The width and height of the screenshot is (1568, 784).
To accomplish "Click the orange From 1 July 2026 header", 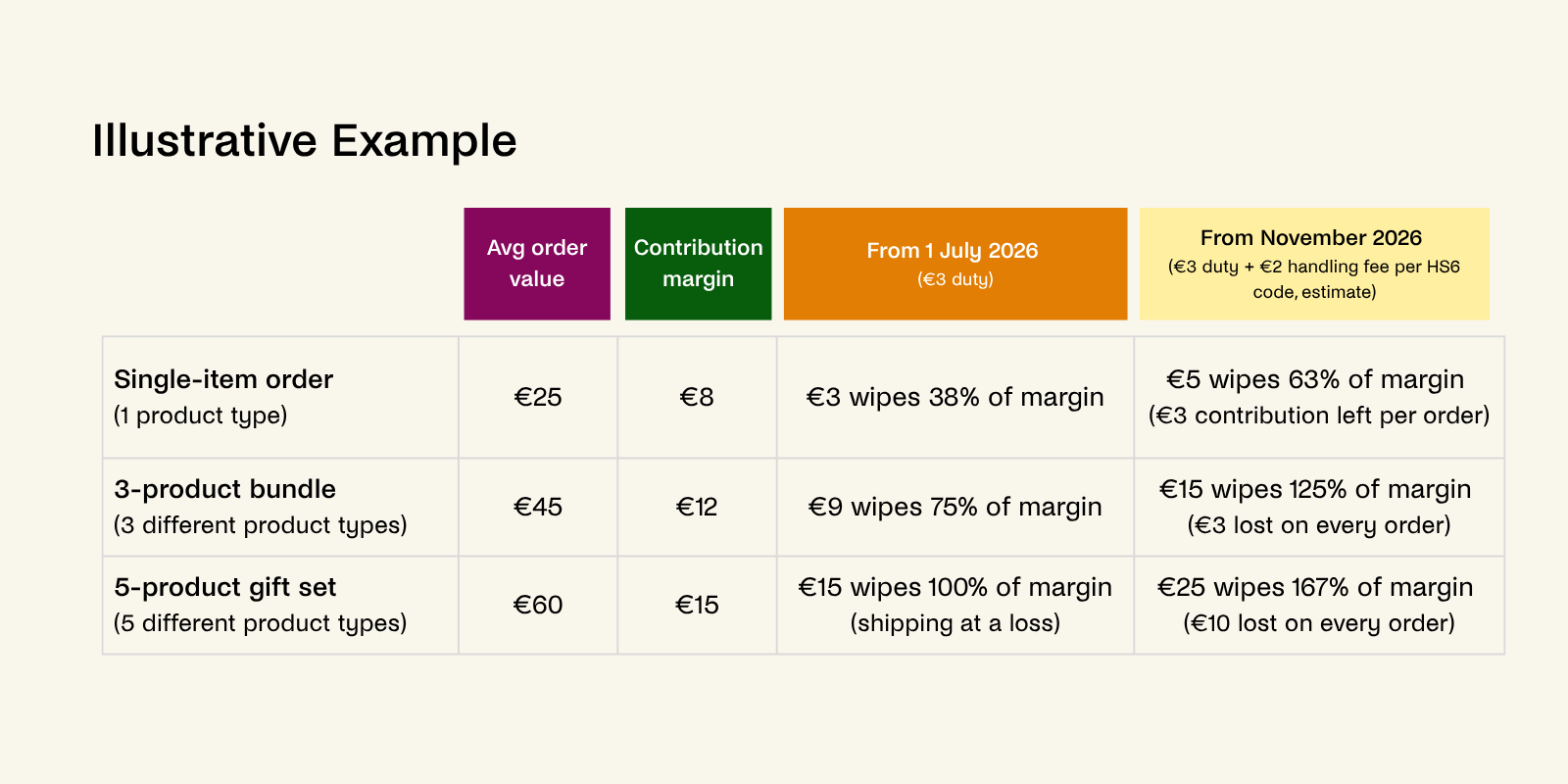I will click(955, 264).
